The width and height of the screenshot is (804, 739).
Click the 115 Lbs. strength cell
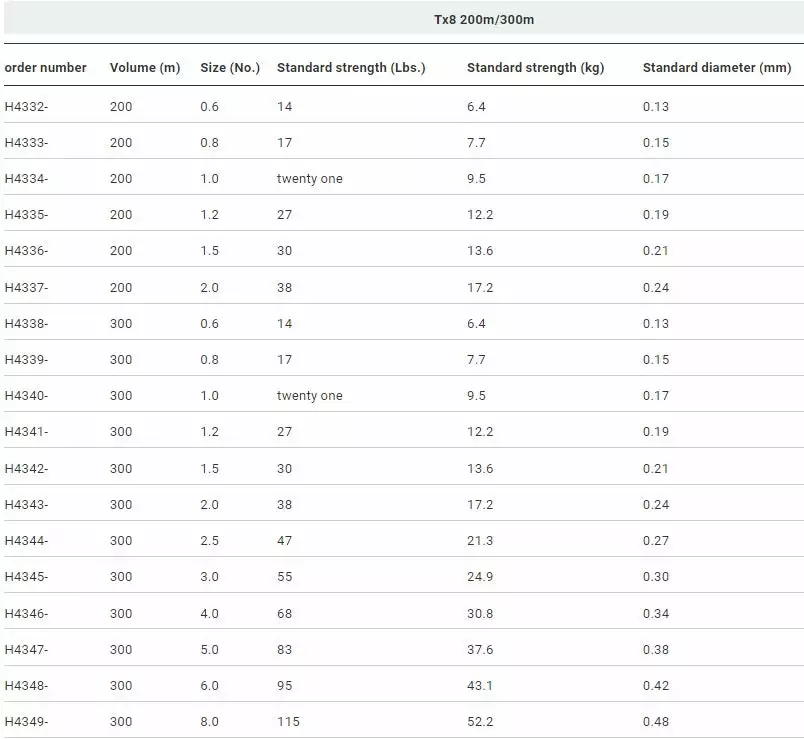click(x=288, y=722)
